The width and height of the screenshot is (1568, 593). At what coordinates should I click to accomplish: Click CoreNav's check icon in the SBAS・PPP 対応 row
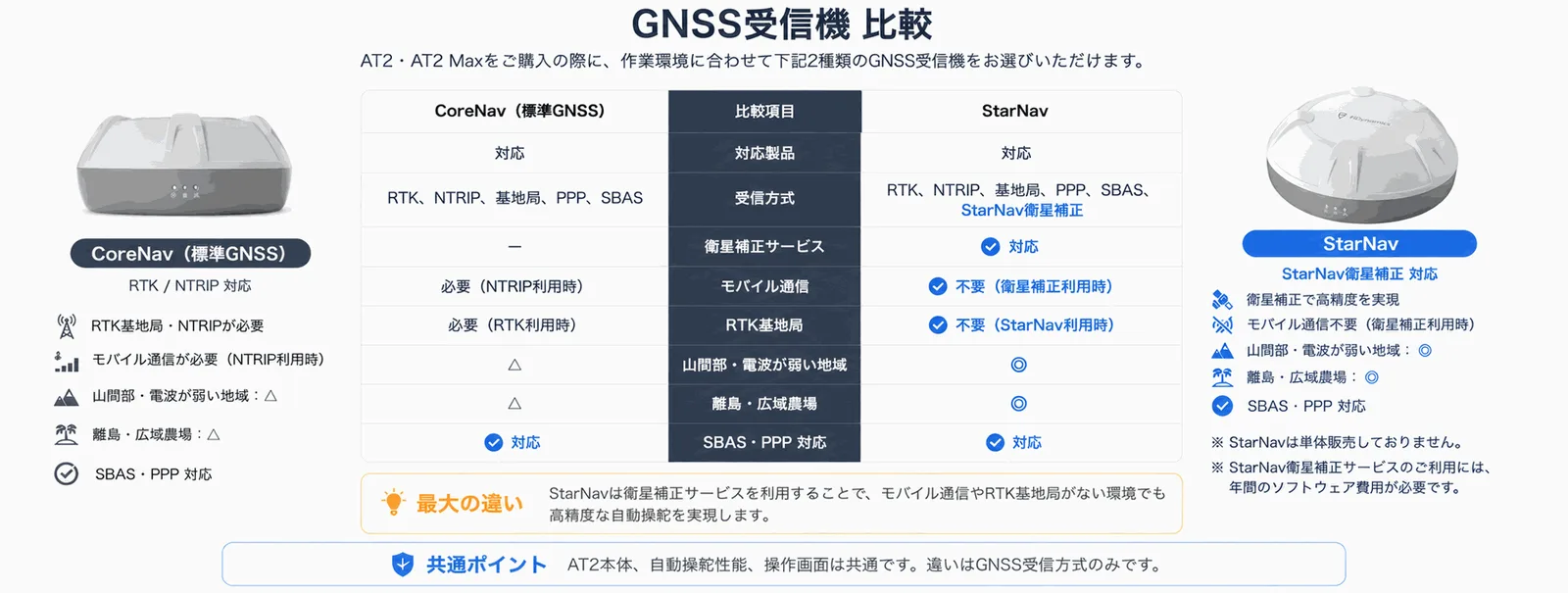click(x=494, y=443)
